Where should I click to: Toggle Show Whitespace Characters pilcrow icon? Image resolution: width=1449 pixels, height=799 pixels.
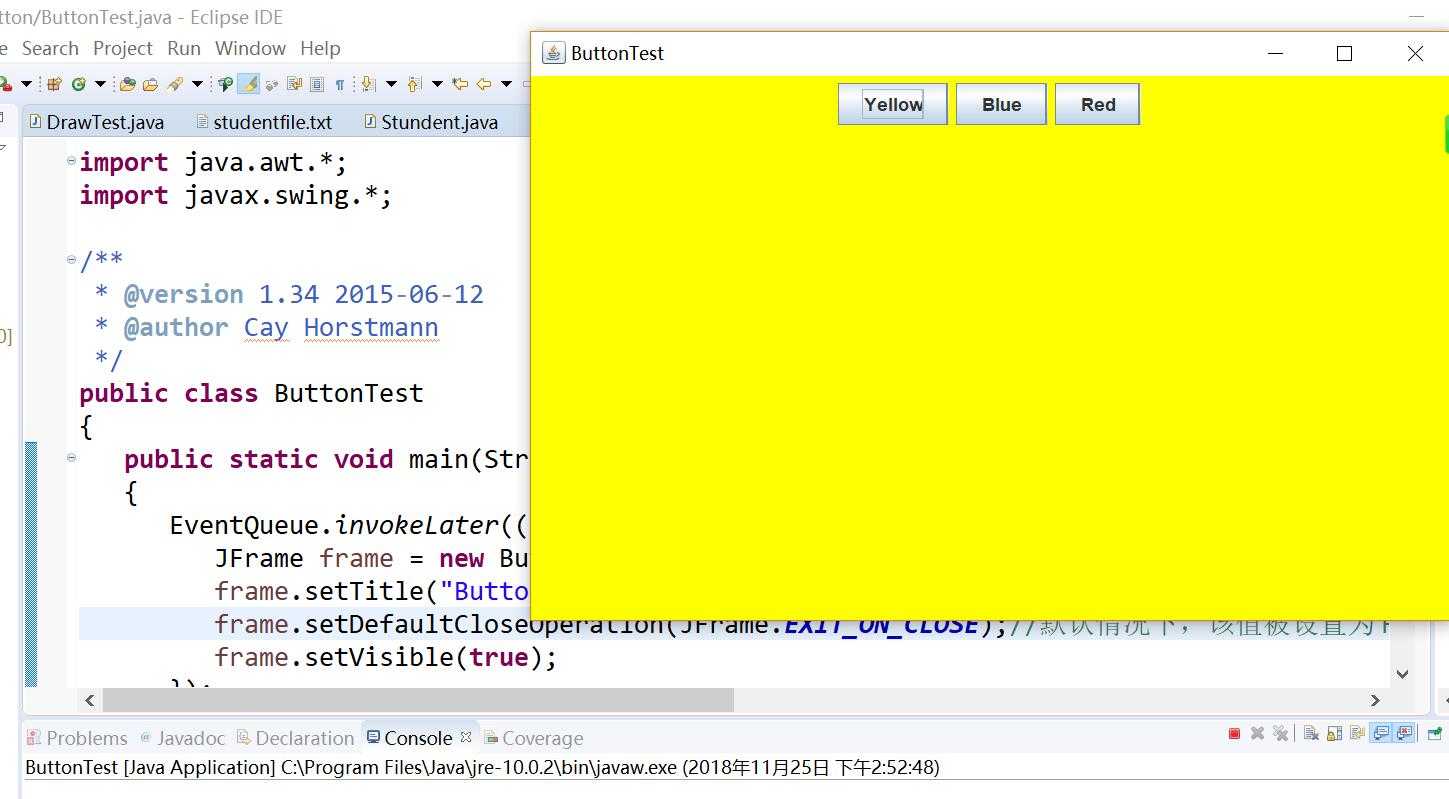pyautogui.click(x=340, y=84)
